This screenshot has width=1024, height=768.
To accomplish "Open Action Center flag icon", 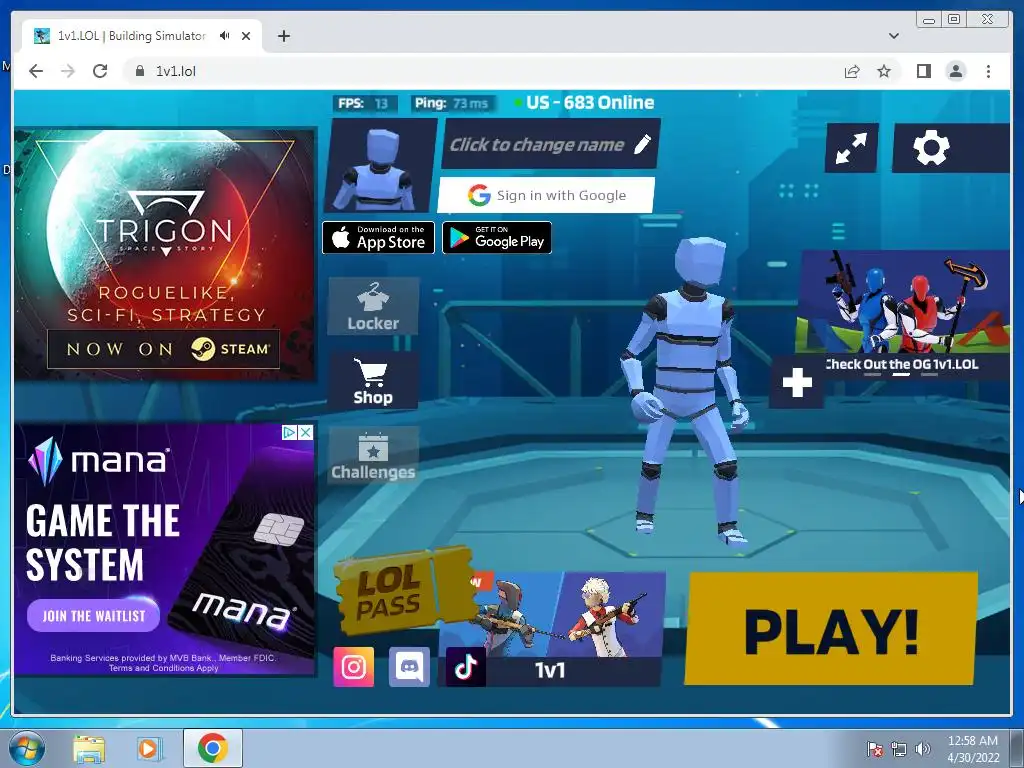I will 874,749.
